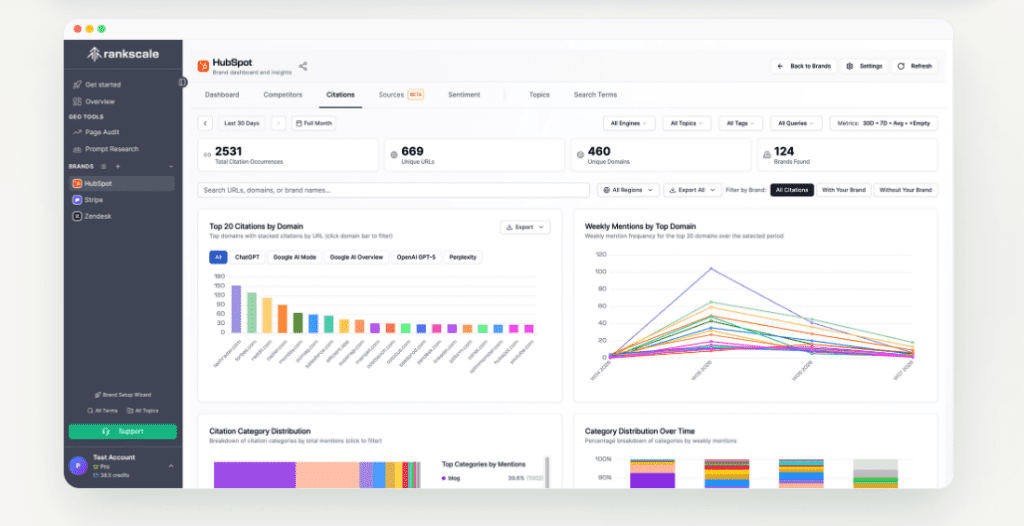
Task: Click the Back to Brands button
Action: pyautogui.click(x=803, y=66)
